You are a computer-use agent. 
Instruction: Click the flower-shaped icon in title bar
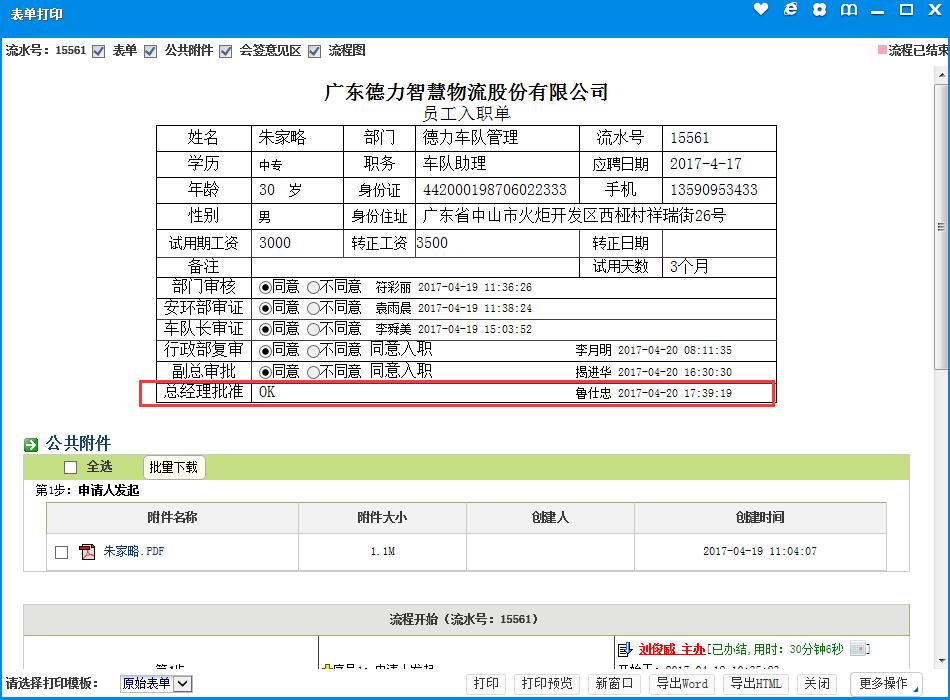click(820, 10)
